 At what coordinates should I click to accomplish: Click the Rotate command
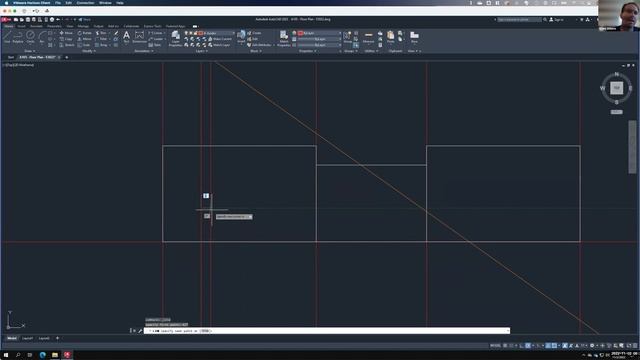pos(84,33)
